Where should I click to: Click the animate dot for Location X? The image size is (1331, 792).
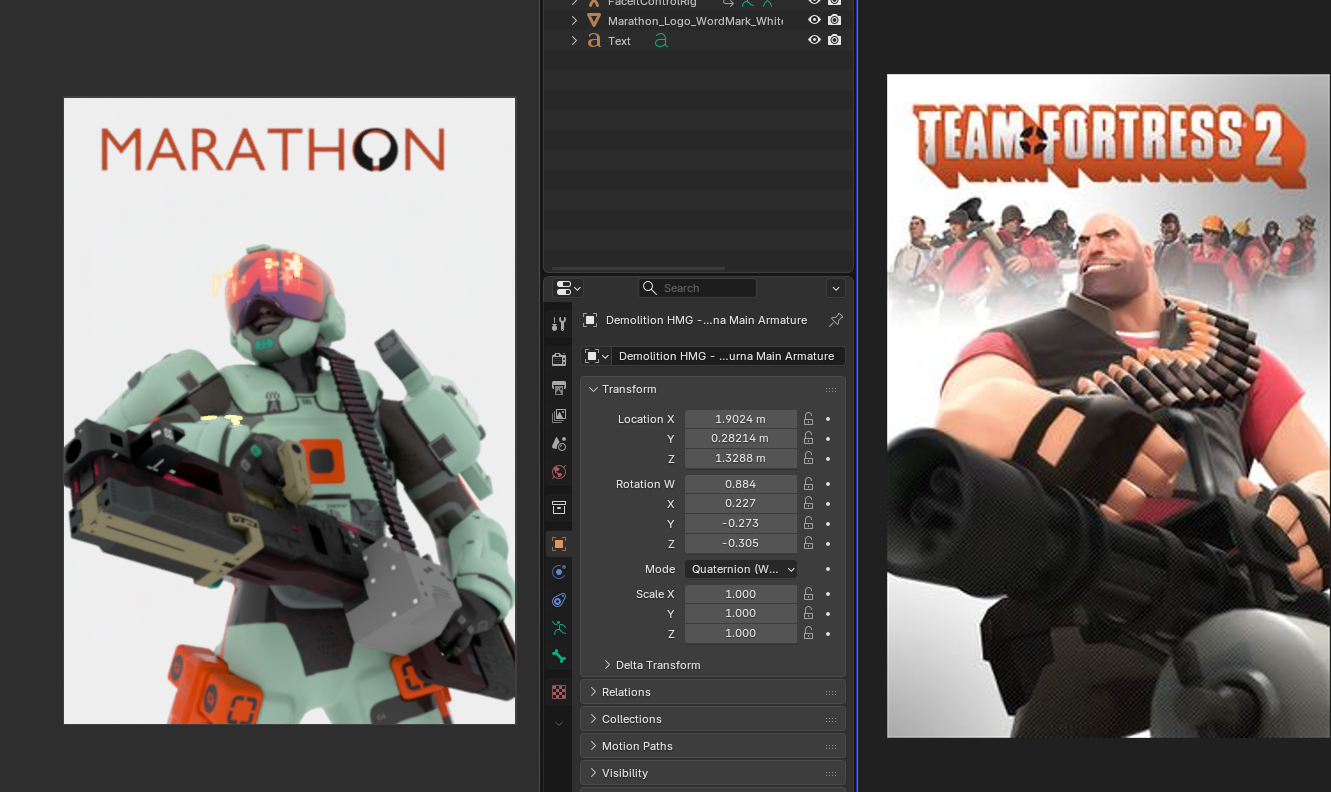click(828, 419)
